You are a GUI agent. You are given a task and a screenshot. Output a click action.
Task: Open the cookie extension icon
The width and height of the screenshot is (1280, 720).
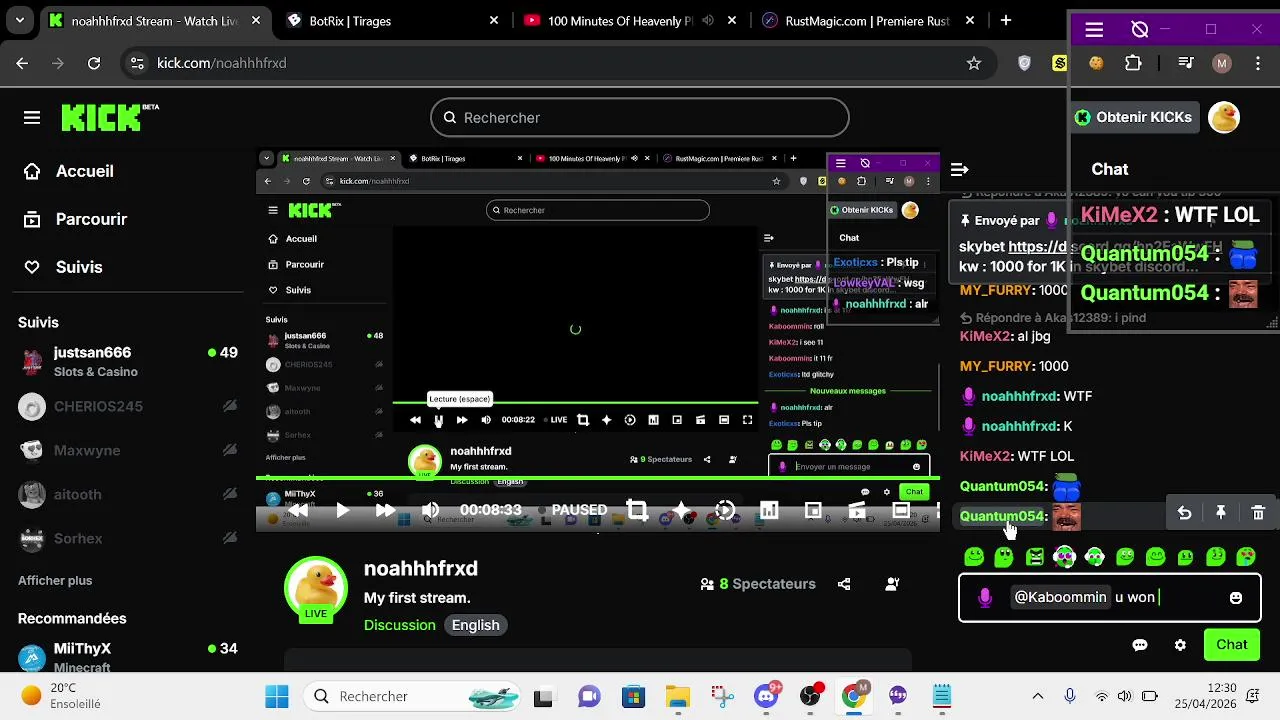1096,63
